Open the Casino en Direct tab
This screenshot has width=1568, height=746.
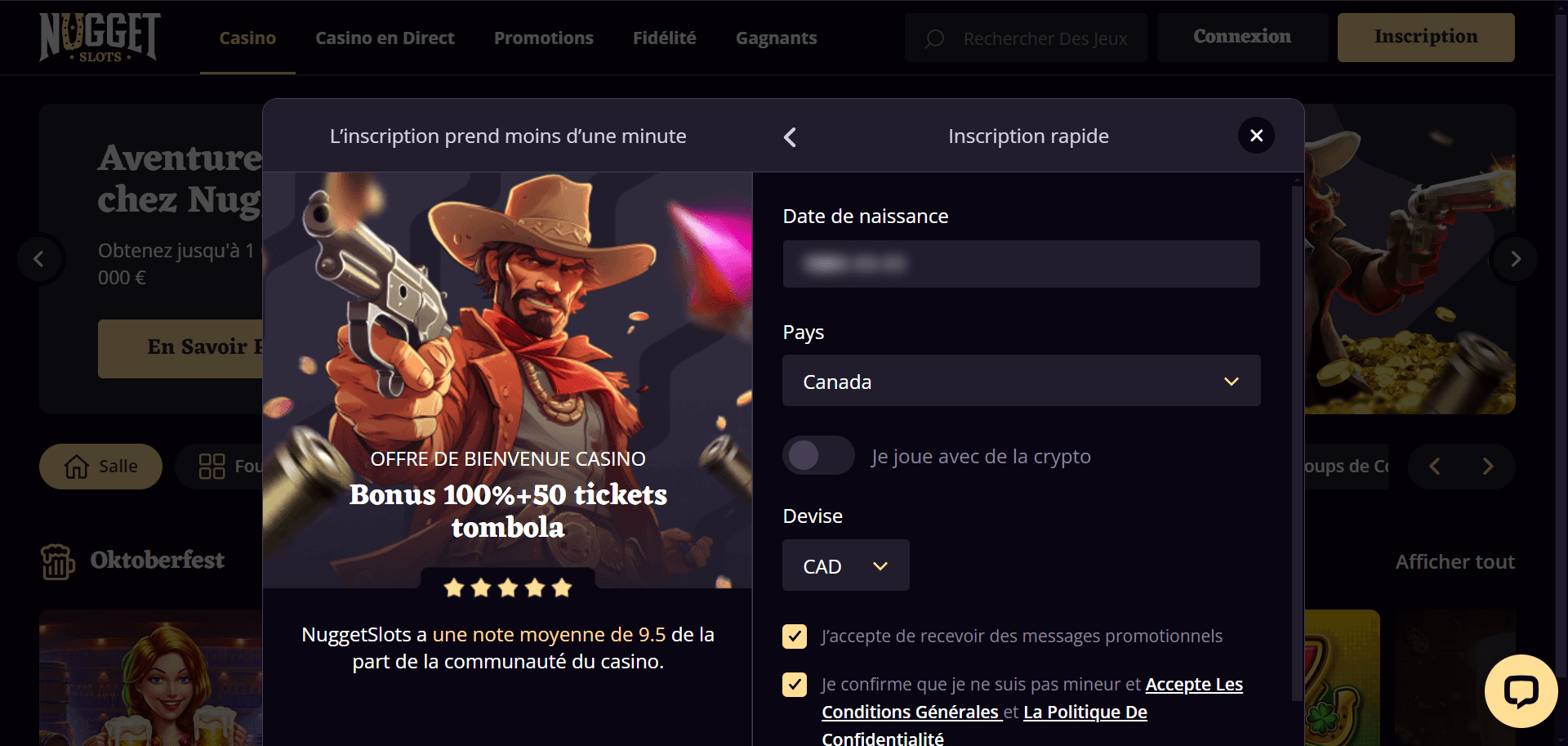point(385,38)
